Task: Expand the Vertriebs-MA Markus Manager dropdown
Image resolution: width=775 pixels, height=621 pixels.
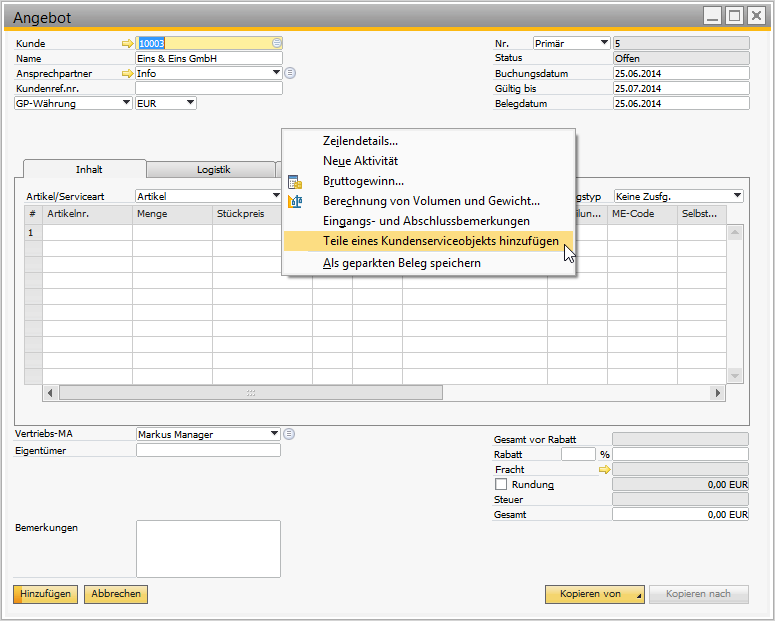Action: coord(274,434)
